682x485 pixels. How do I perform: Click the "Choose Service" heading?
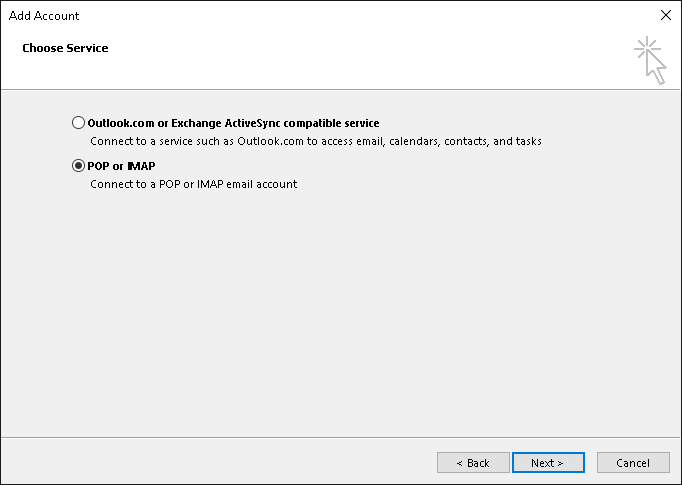click(x=65, y=48)
